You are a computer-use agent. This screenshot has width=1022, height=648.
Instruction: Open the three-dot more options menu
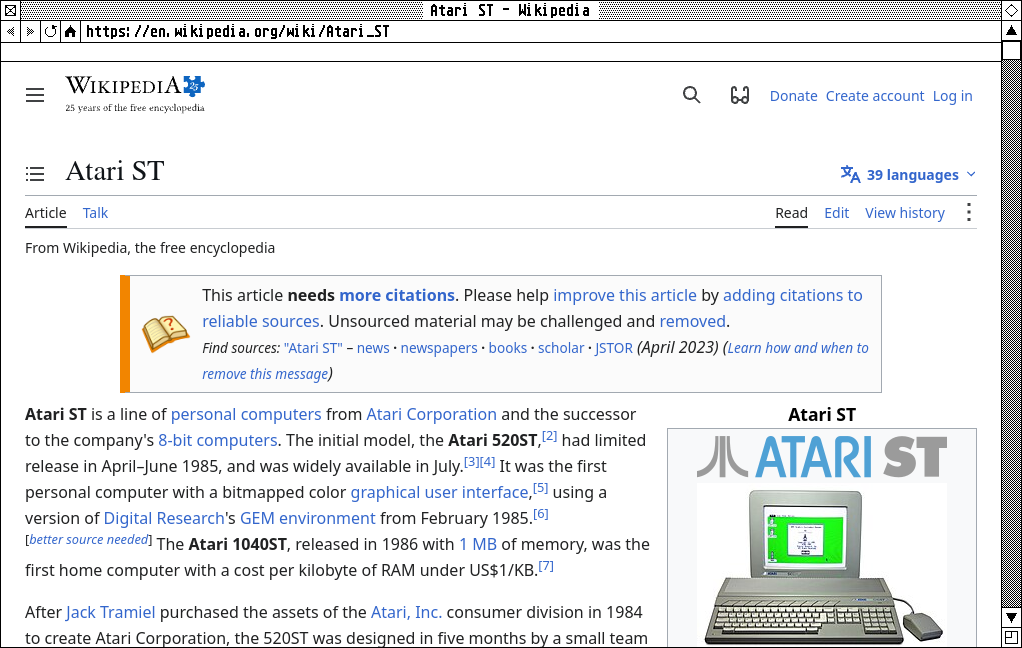[969, 212]
